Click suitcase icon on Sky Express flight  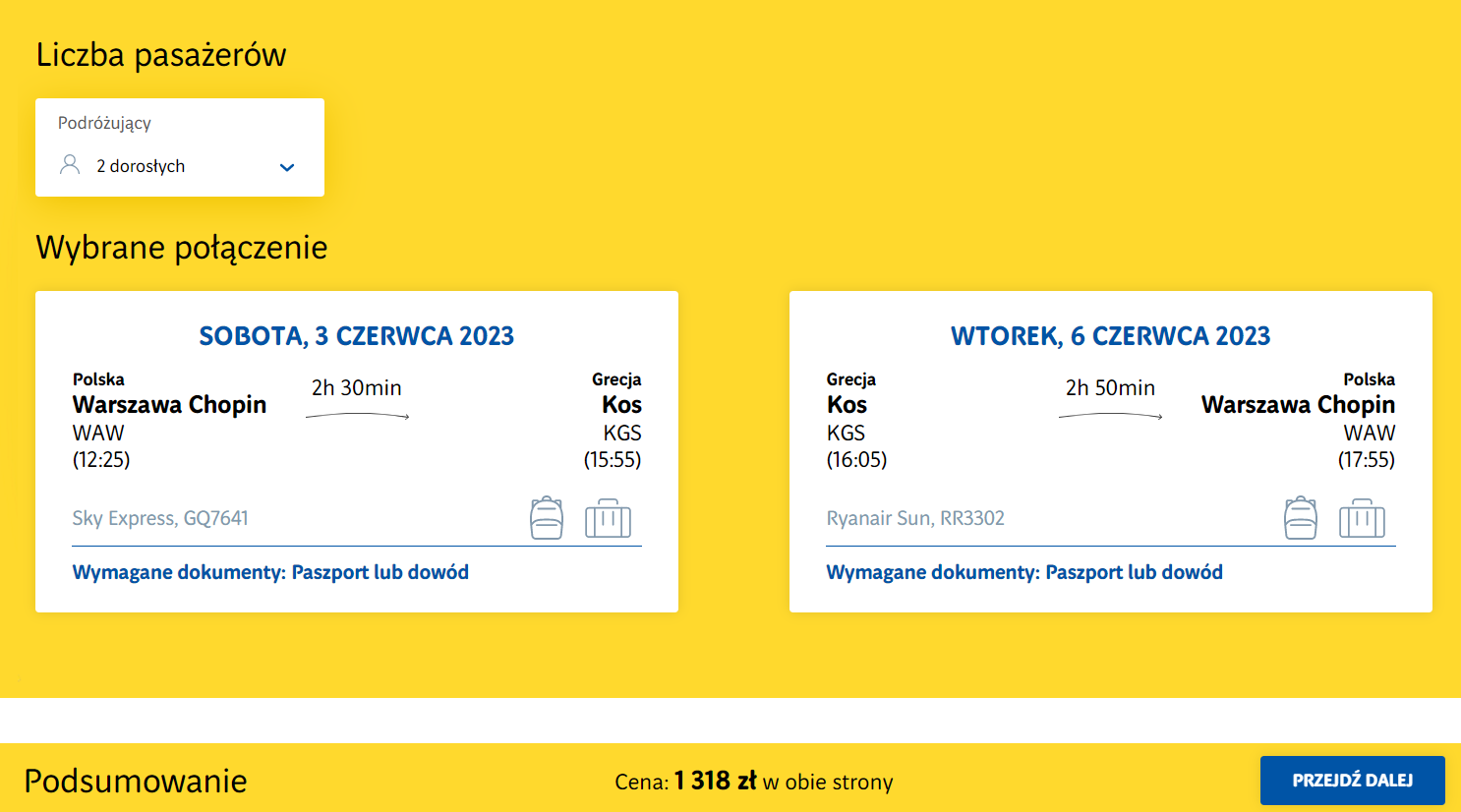[x=608, y=518]
